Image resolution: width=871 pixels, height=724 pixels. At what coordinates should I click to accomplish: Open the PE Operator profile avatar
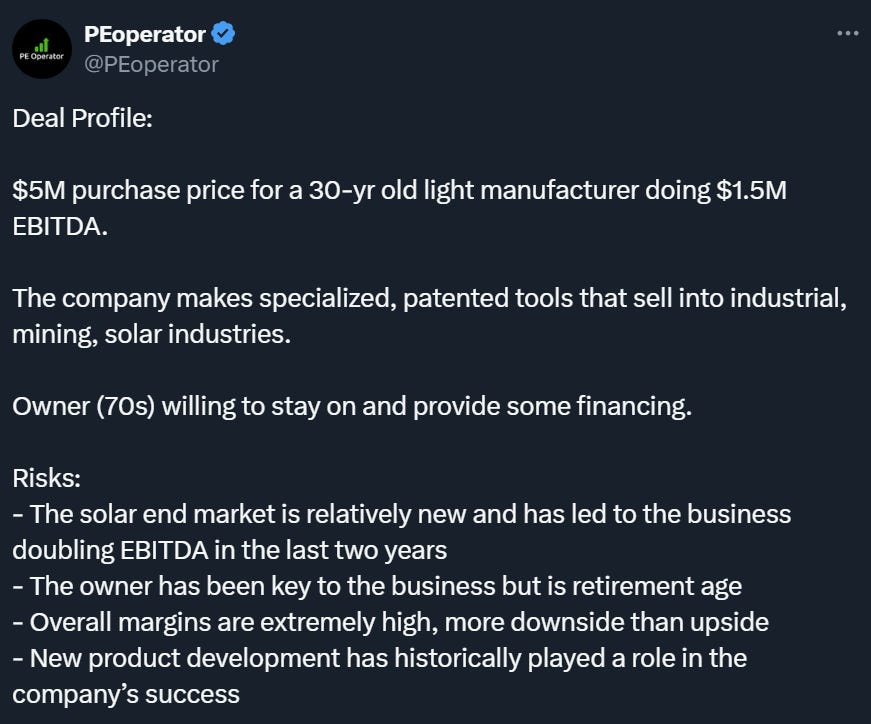tap(42, 49)
